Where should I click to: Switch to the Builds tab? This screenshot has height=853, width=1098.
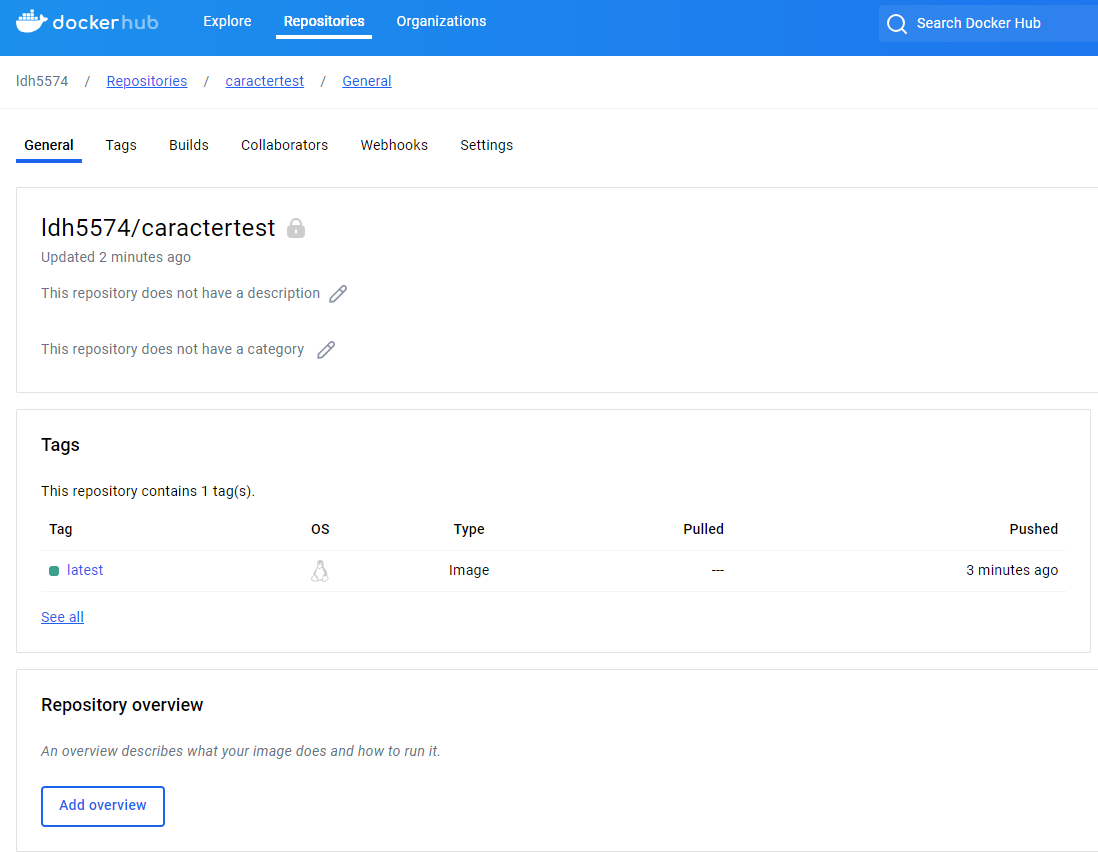(x=188, y=145)
